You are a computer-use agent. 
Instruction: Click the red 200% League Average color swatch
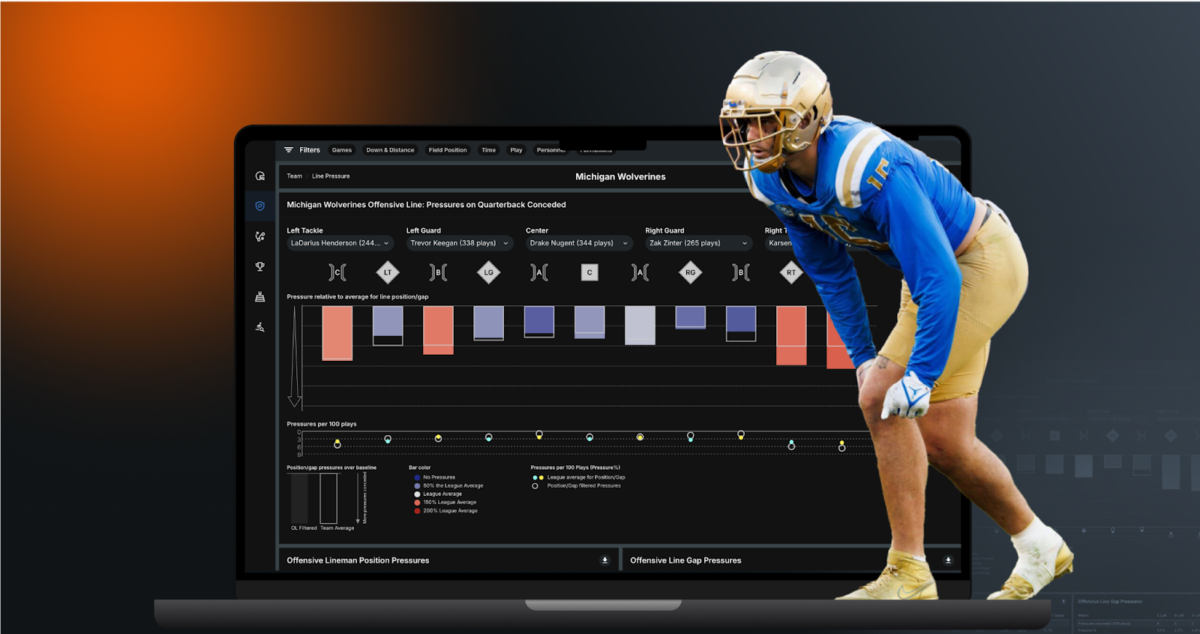tap(418, 511)
